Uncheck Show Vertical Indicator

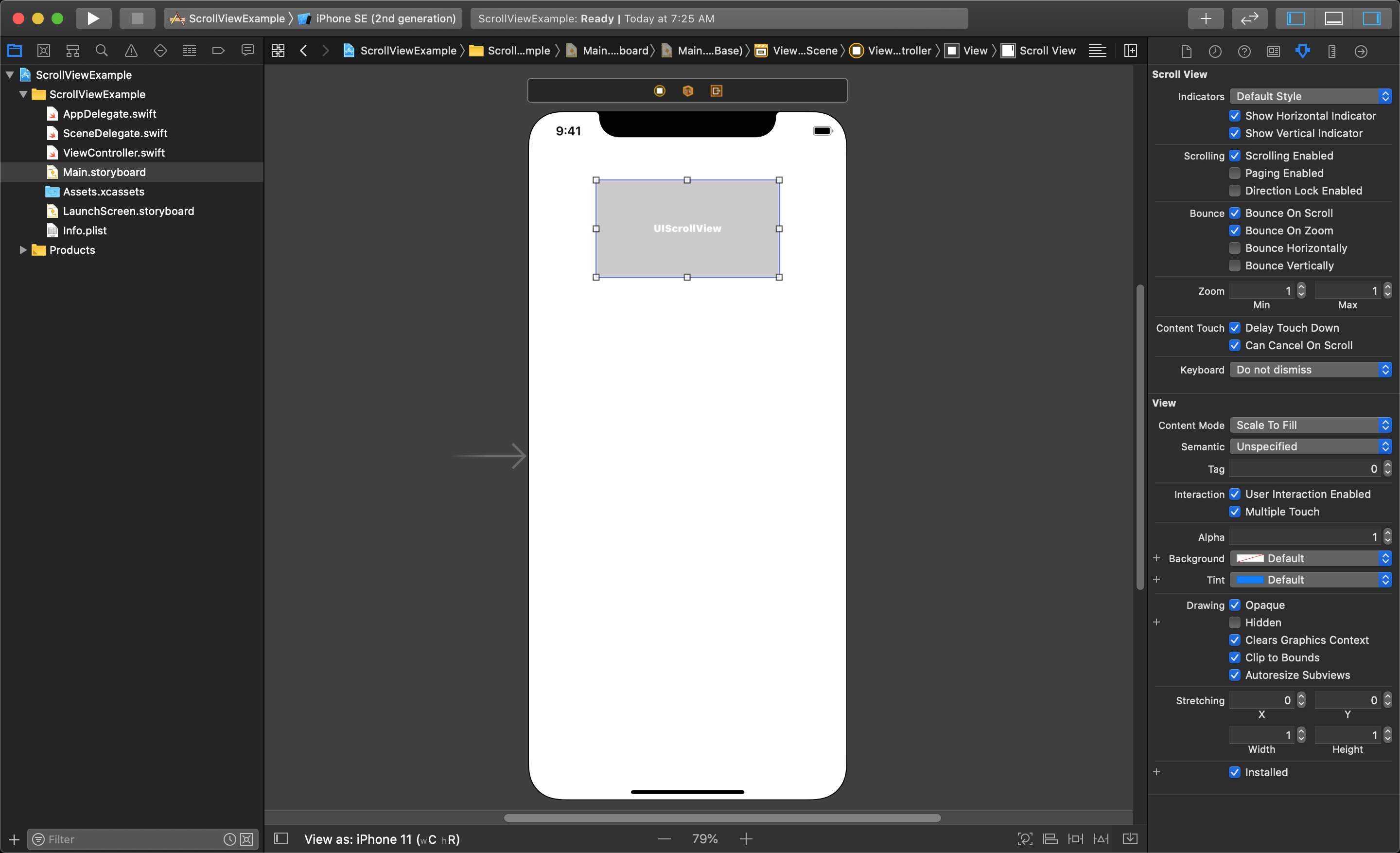coord(1235,134)
